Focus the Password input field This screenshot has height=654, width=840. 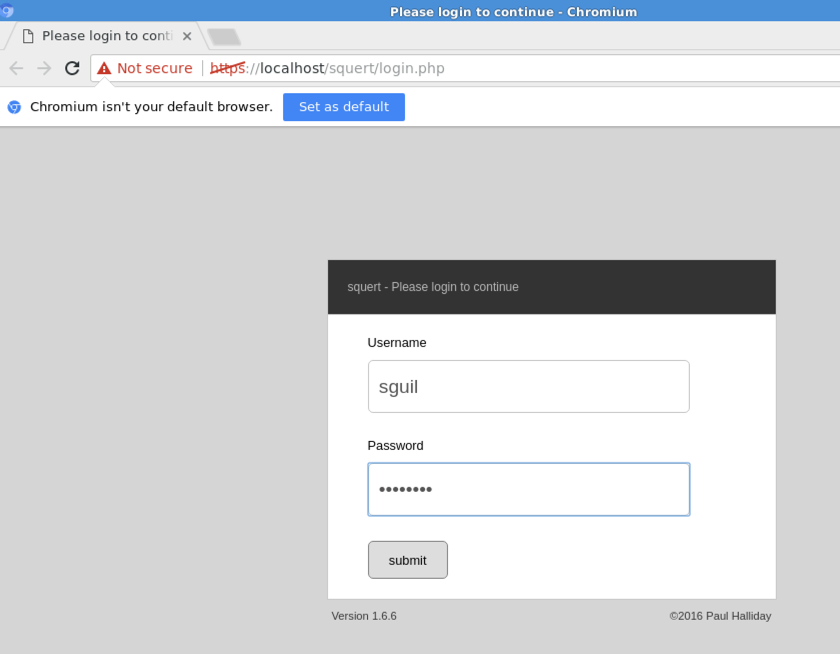tap(529, 489)
